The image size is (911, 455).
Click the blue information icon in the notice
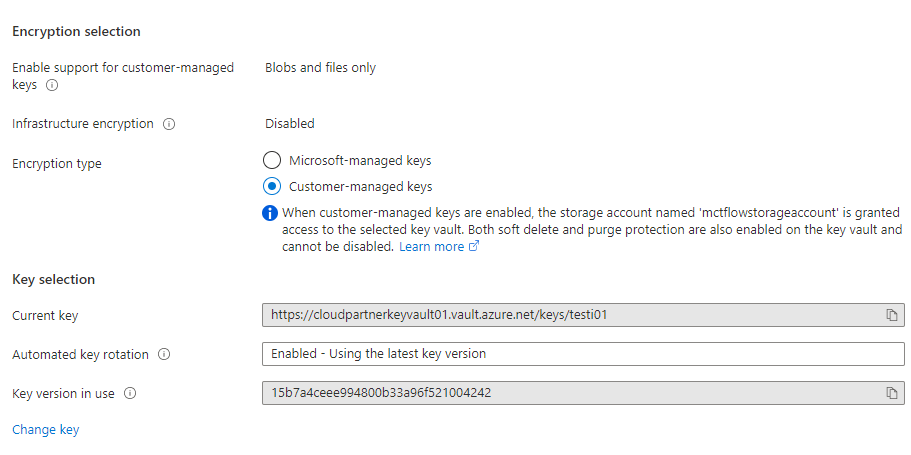tap(270, 213)
